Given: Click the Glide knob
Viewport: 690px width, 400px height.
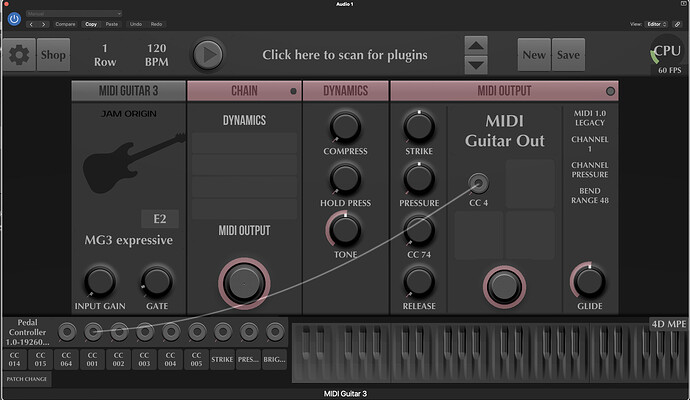Looking at the screenshot, I should click(587, 281).
